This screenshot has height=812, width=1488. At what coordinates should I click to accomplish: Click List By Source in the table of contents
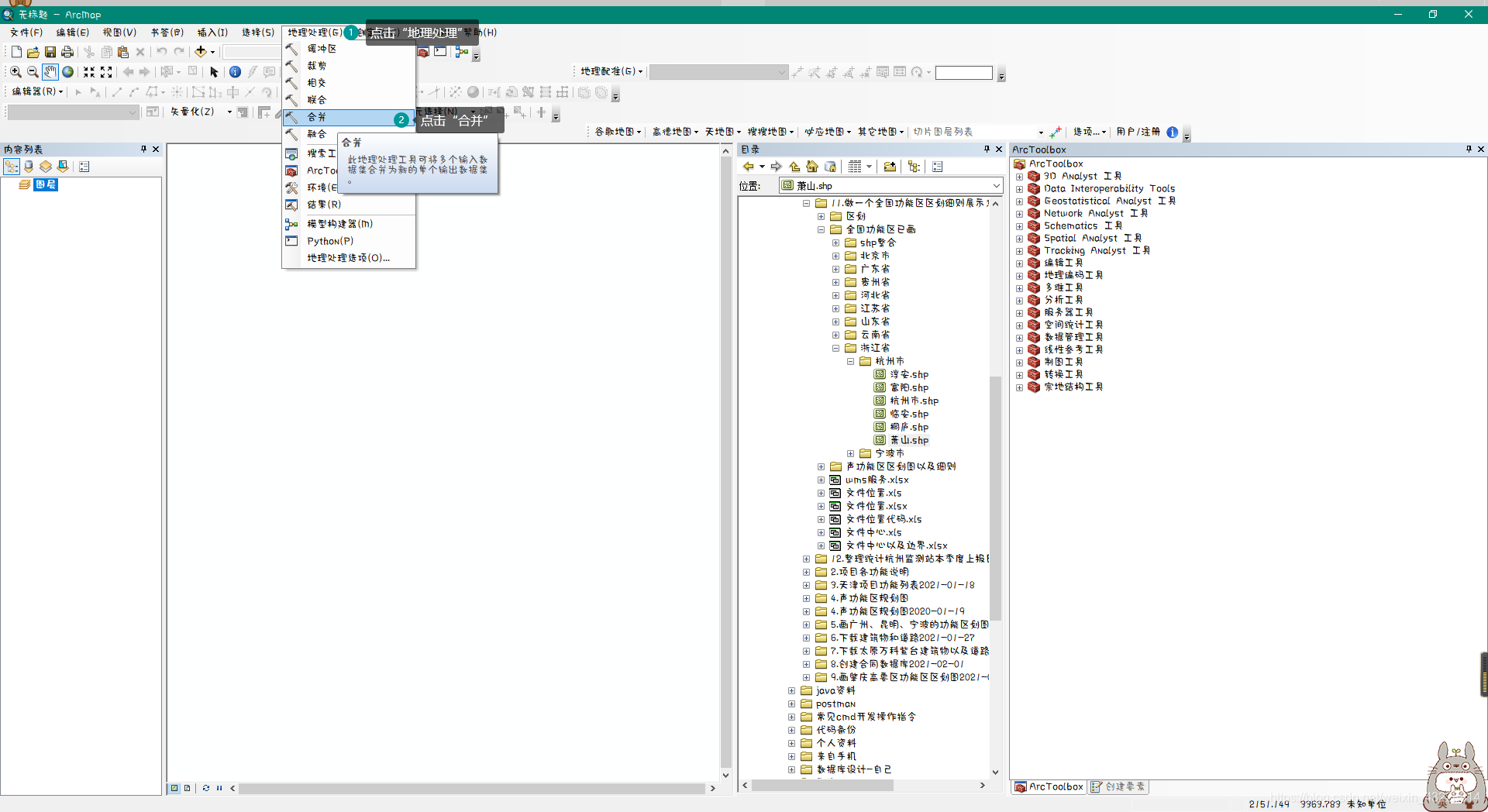point(29,167)
